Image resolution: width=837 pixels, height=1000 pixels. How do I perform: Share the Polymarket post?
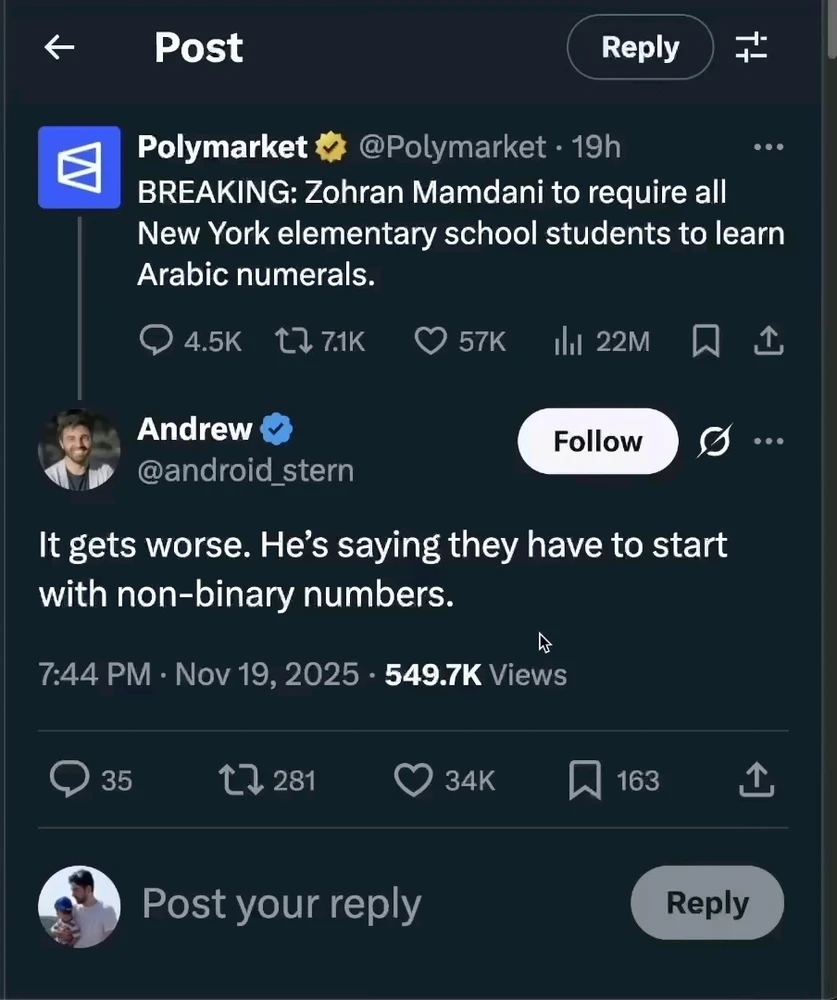pos(767,342)
